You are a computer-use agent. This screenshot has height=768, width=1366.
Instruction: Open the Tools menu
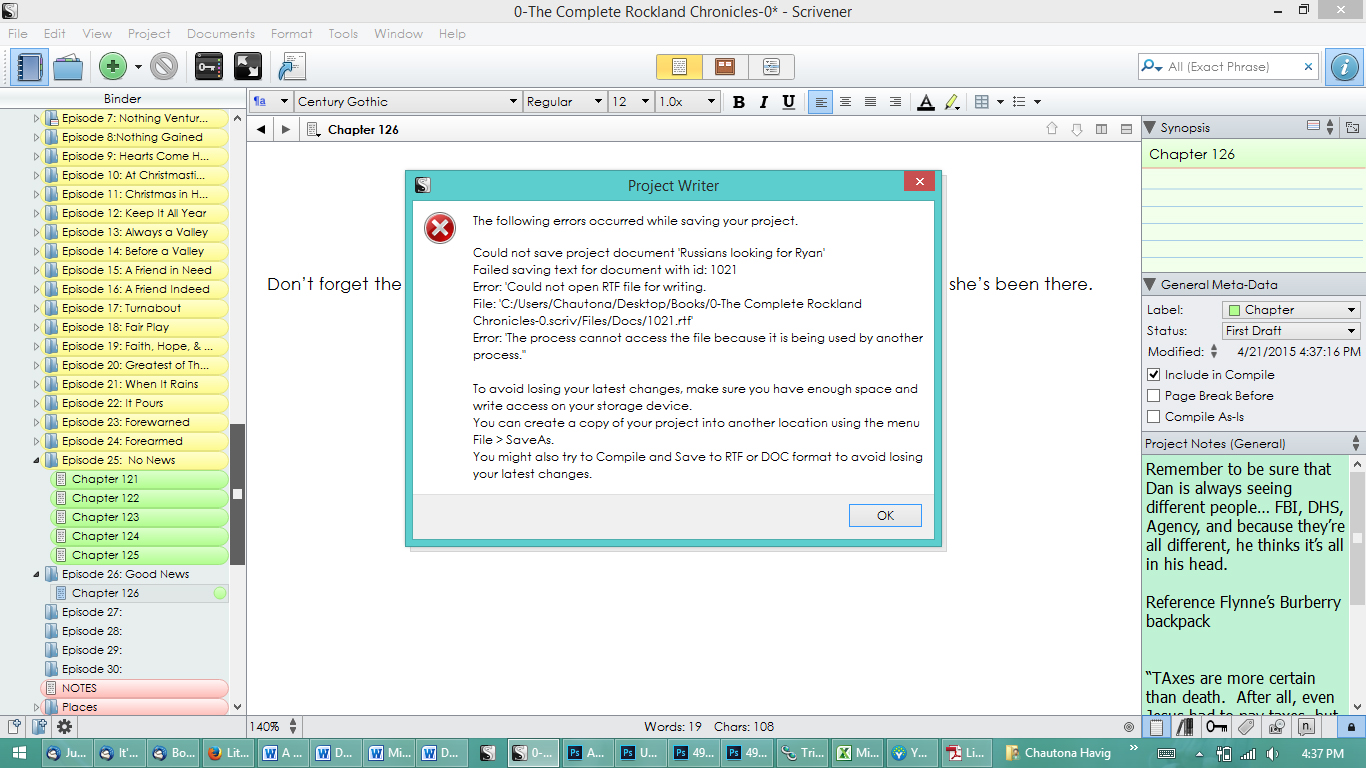click(343, 34)
